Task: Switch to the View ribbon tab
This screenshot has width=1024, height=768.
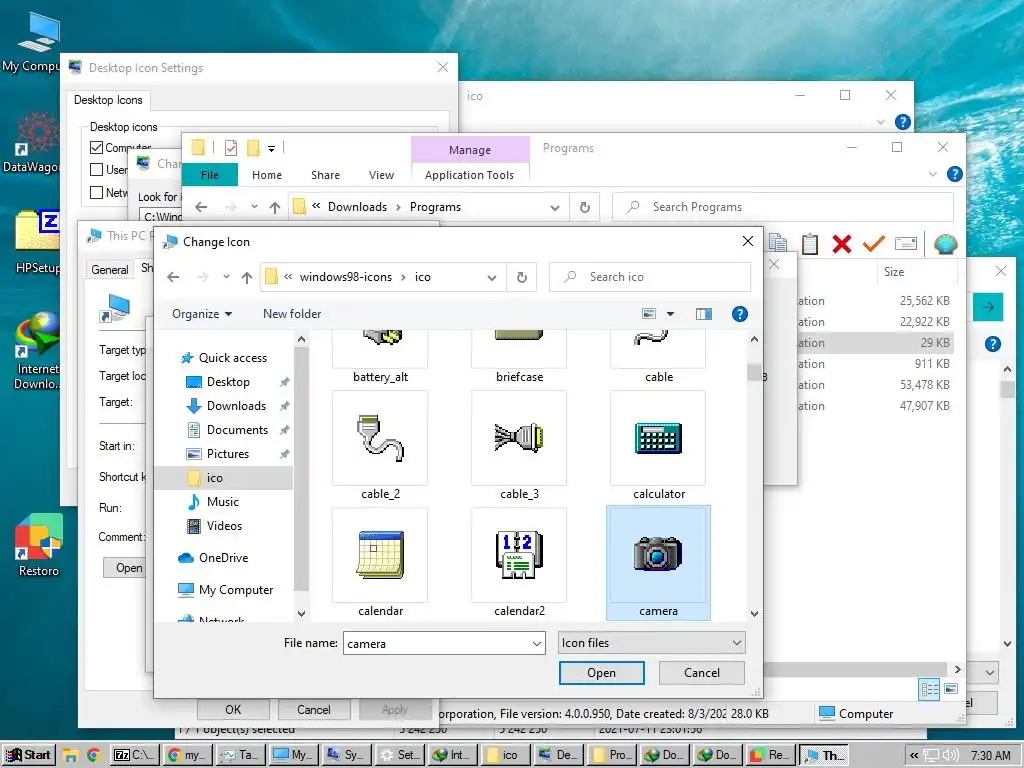Action: pos(381,175)
